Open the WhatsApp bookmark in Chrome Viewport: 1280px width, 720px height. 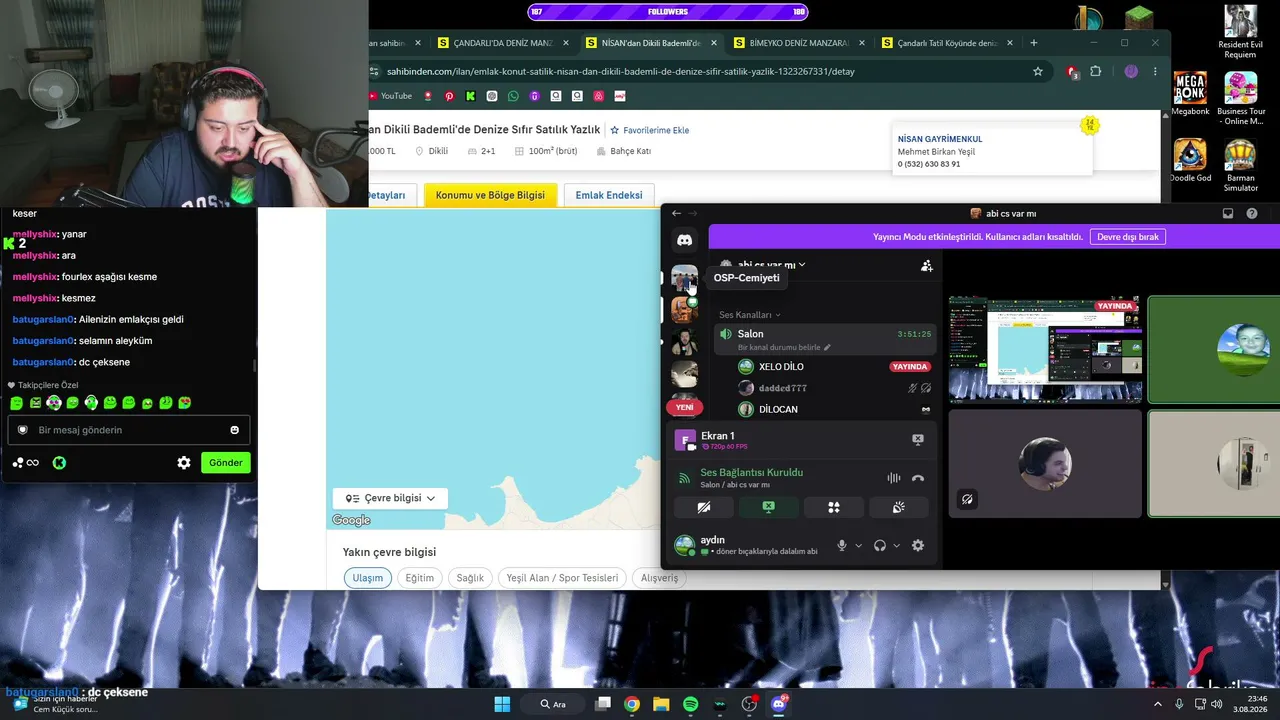[513, 96]
